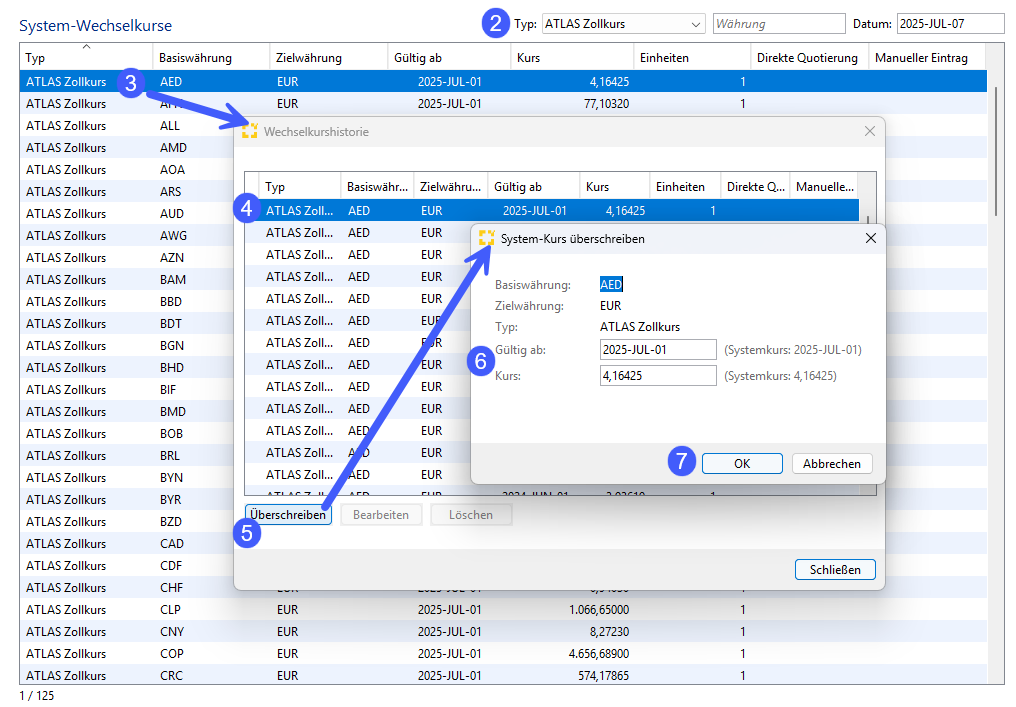Screen dimensions: 1016x707
Task: Click the highlighted AED value beside Basiswährung
Action: click(611, 284)
